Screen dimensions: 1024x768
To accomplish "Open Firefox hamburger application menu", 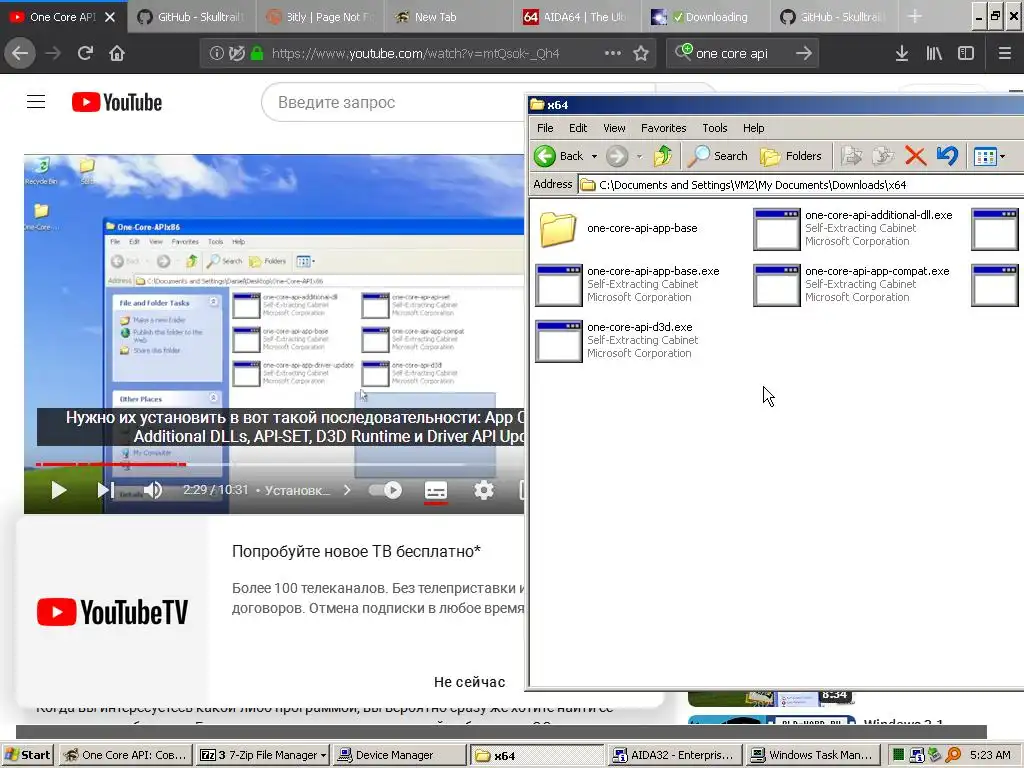I will pyautogui.click(x=1005, y=54).
